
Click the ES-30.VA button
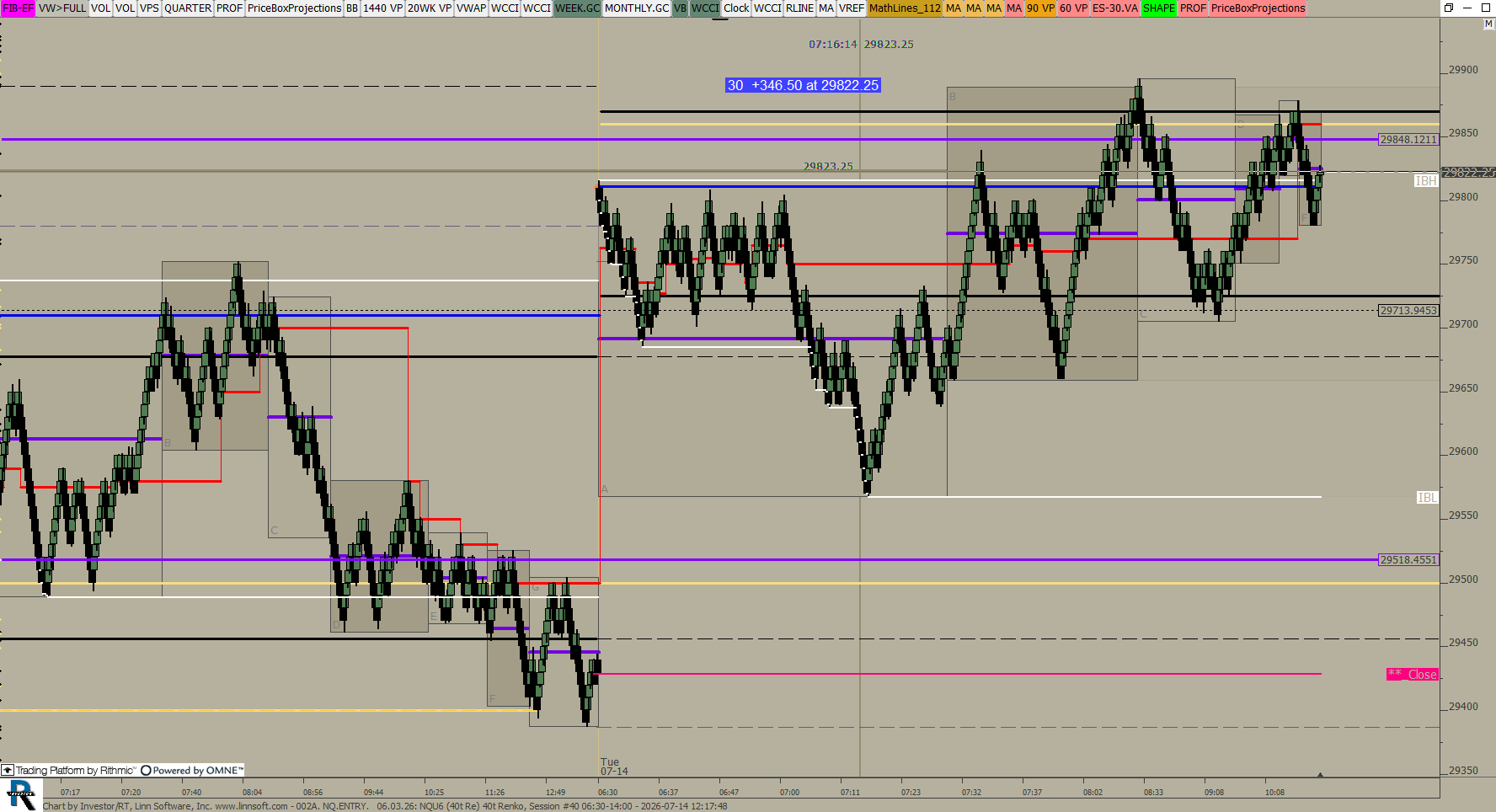click(x=1115, y=8)
